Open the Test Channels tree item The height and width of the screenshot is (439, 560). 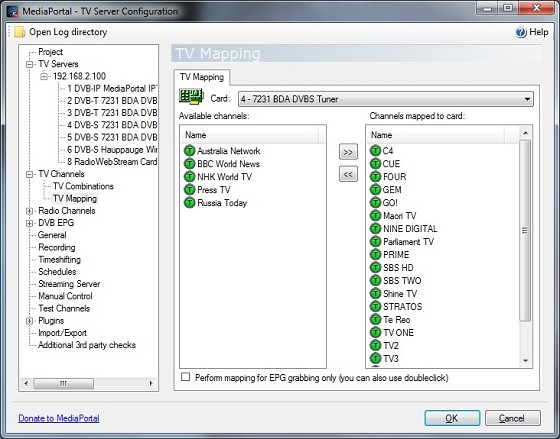64,308
